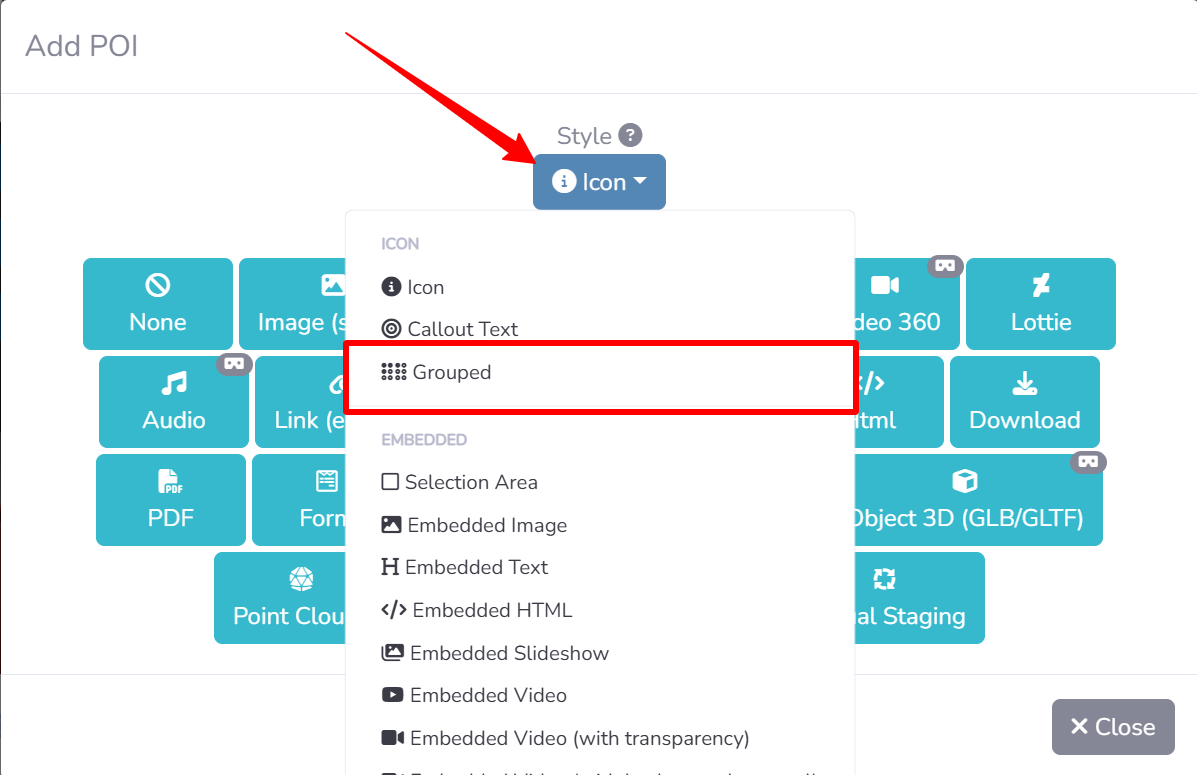Select the Lottie content type

pos(1040,304)
